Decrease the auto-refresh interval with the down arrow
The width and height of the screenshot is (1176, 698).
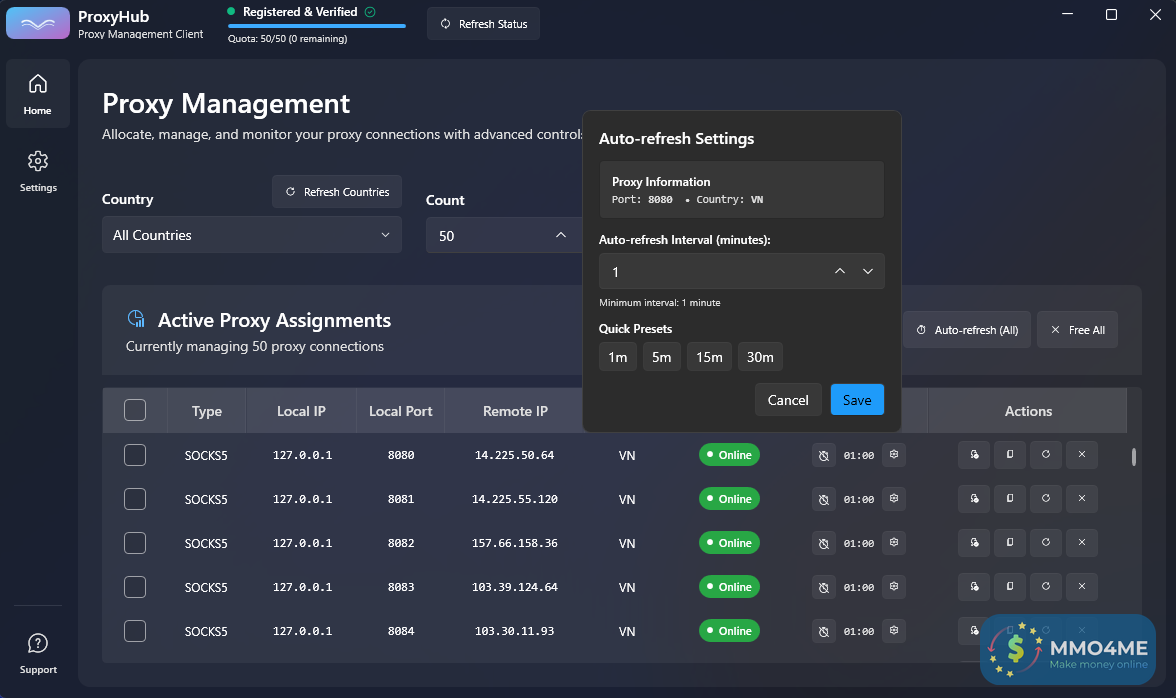tap(867, 272)
